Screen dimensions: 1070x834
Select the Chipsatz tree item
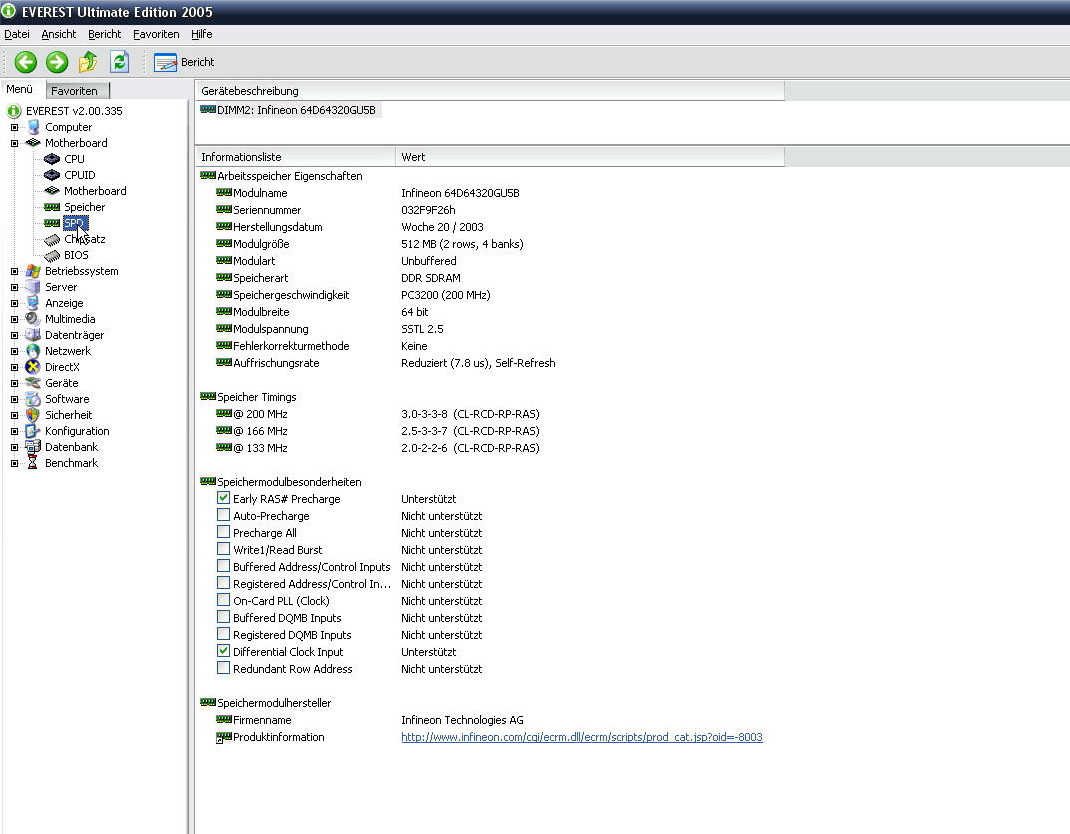tap(85, 239)
